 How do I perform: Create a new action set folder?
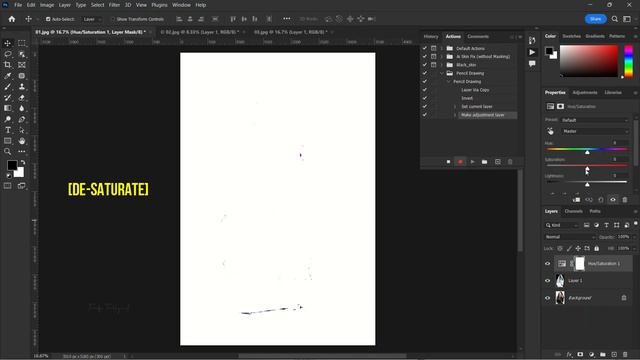(x=484, y=162)
